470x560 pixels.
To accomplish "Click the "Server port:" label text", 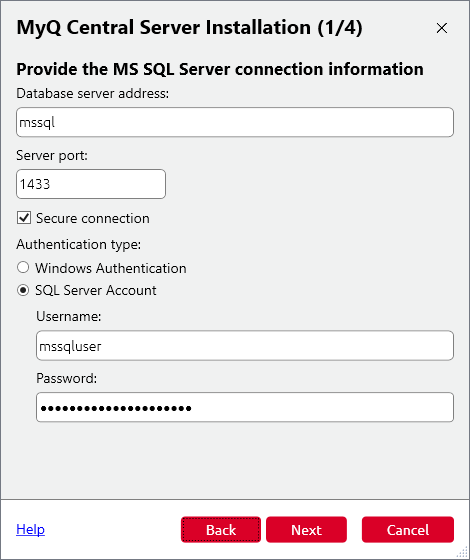I will tap(52, 155).
